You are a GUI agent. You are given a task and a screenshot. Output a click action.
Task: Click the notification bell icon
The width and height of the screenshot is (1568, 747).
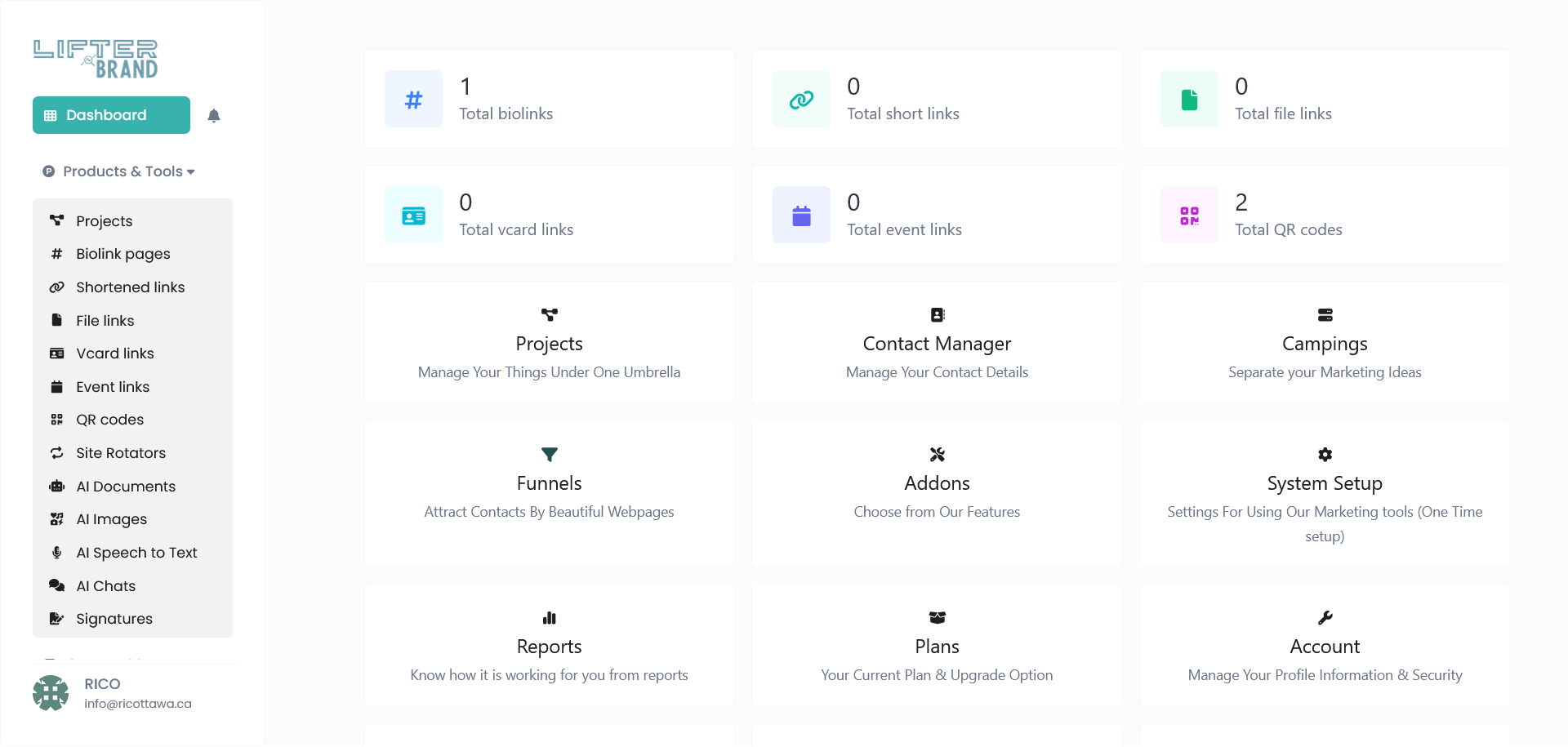pos(214,116)
